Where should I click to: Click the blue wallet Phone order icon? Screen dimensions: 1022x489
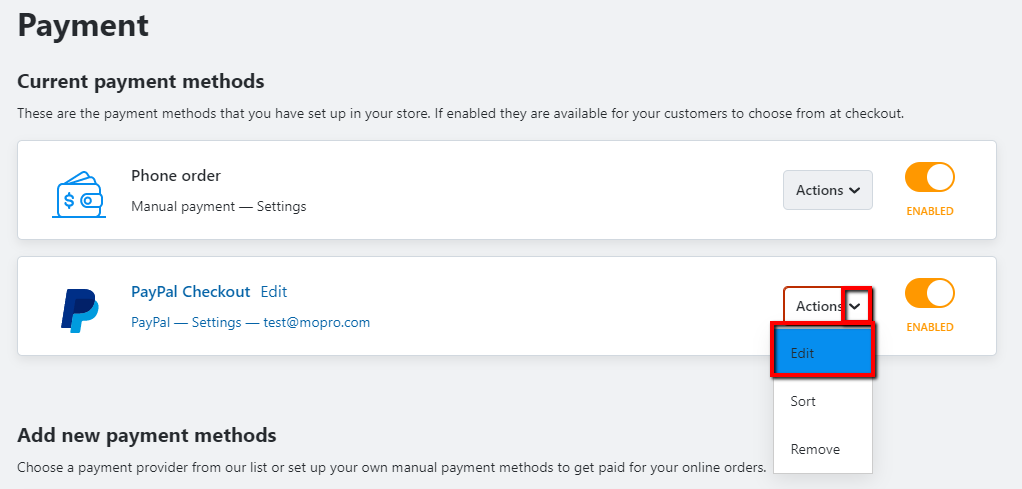click(79, 194)
